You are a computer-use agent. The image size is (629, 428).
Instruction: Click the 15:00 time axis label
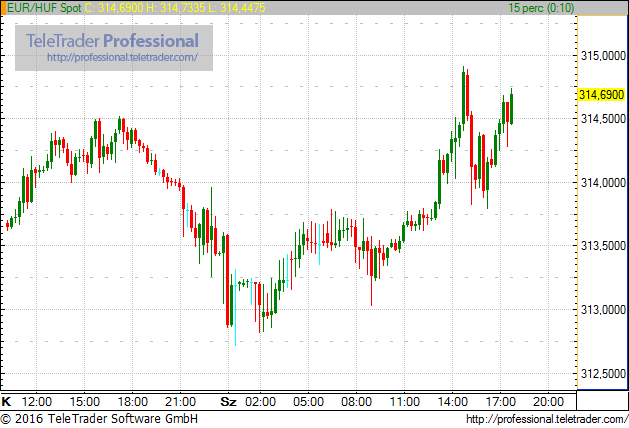(85, 402)
